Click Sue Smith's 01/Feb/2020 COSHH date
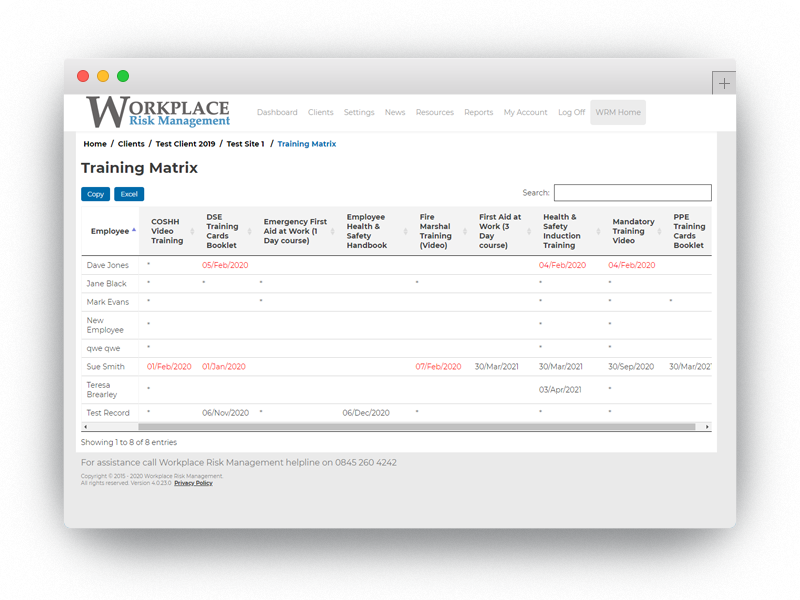This screenshot has width=800, height=600. click(x=169, y=367)
